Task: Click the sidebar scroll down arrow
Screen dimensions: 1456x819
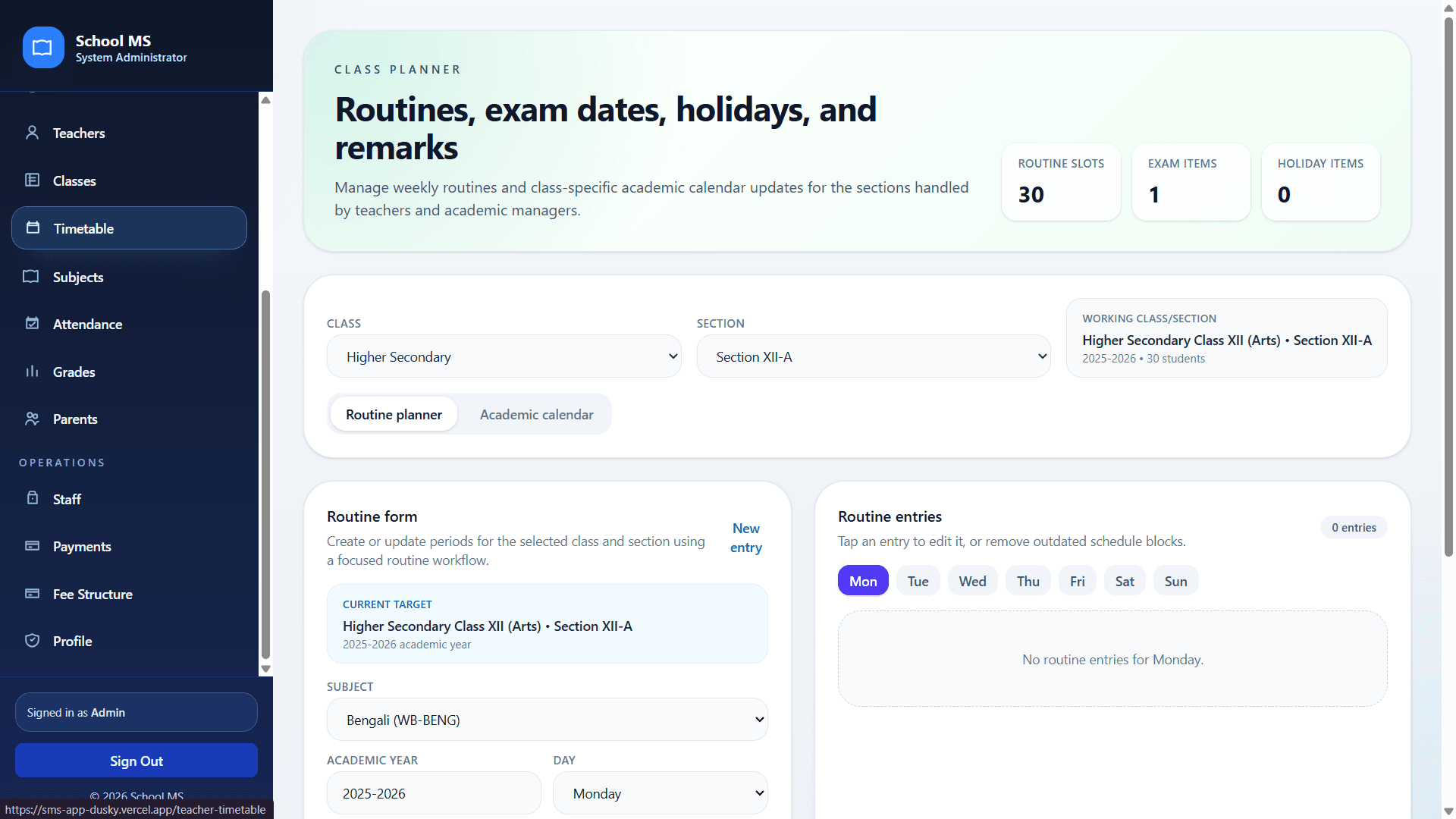Action: coord(265,669)
